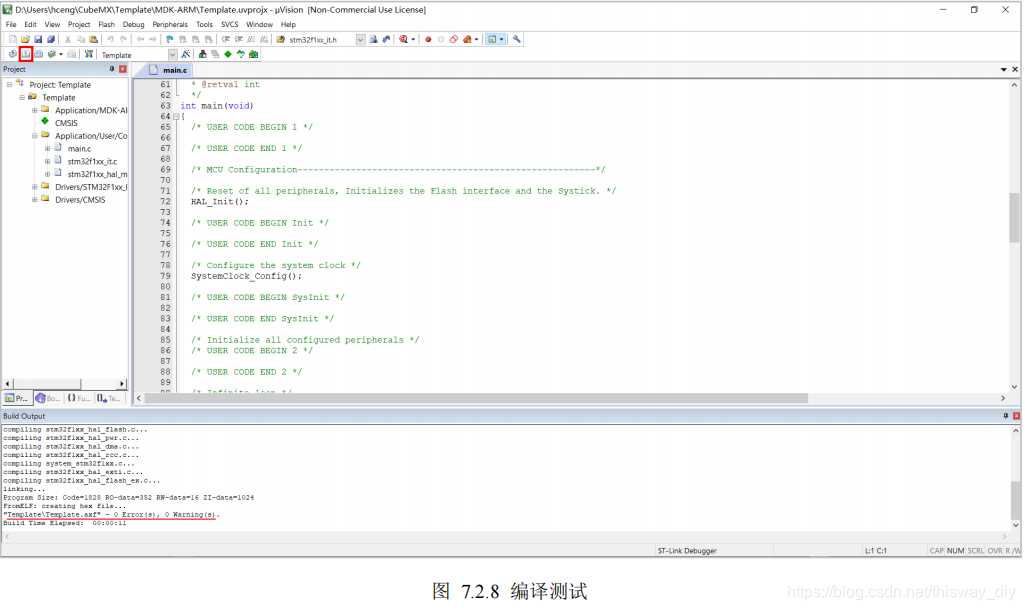This screenshot has height=610, width=1025.
Task: Switch to the Templates tab
Action: click(x=109, y=398)
